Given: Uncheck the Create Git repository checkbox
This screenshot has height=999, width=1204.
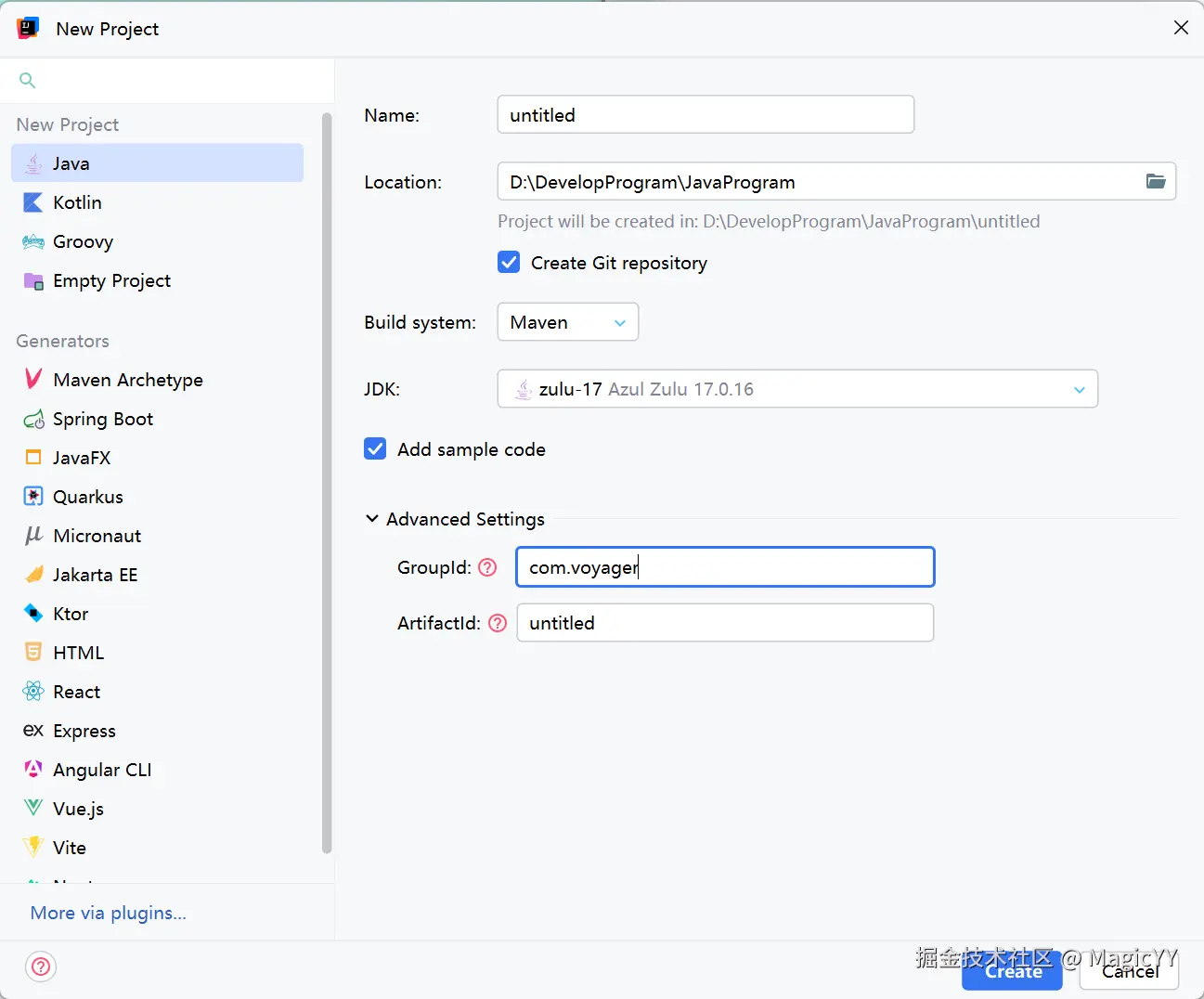Looking at the screenshot, I should point(509,263).
